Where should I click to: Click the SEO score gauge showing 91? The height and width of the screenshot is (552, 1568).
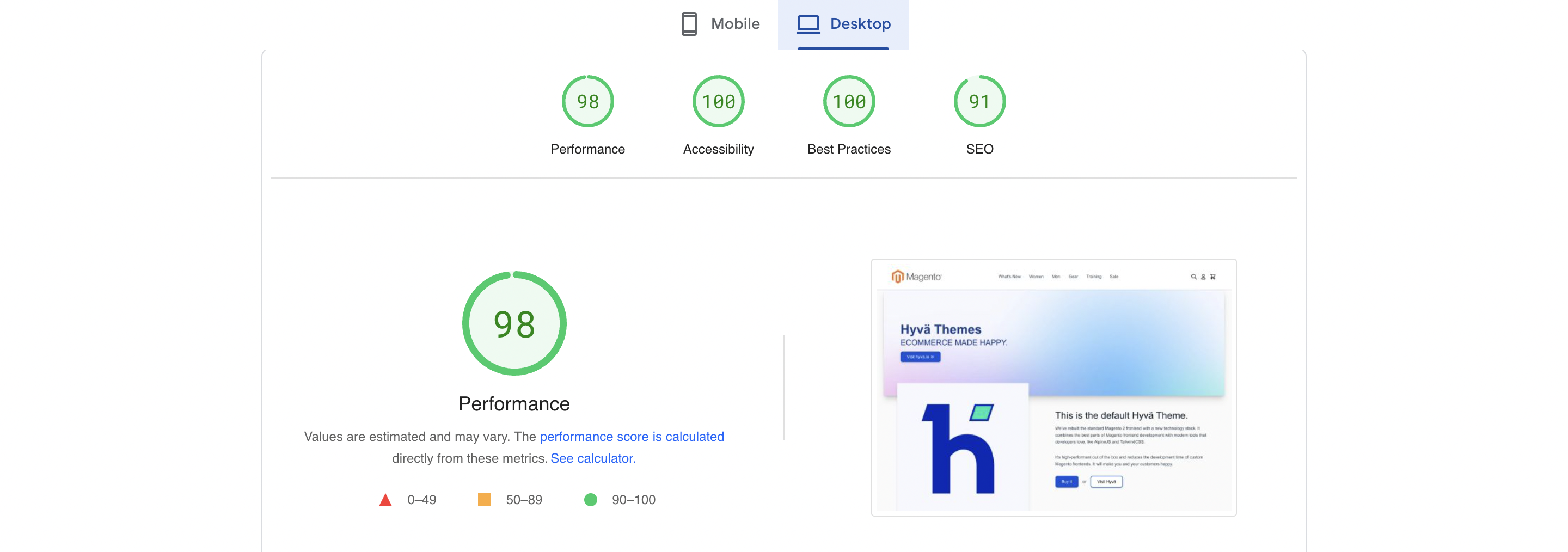click(979, 102)
